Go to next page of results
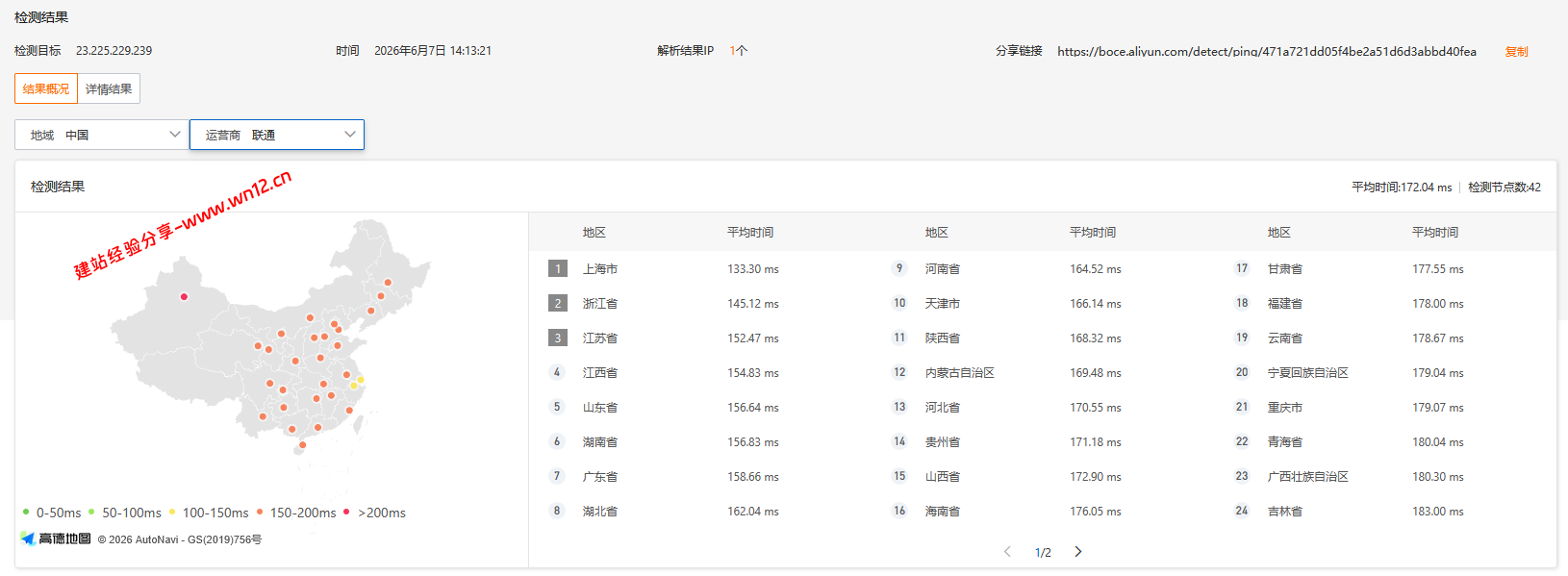The image size is (1568, 576). pyautogui.click(x=1078, y=551)
